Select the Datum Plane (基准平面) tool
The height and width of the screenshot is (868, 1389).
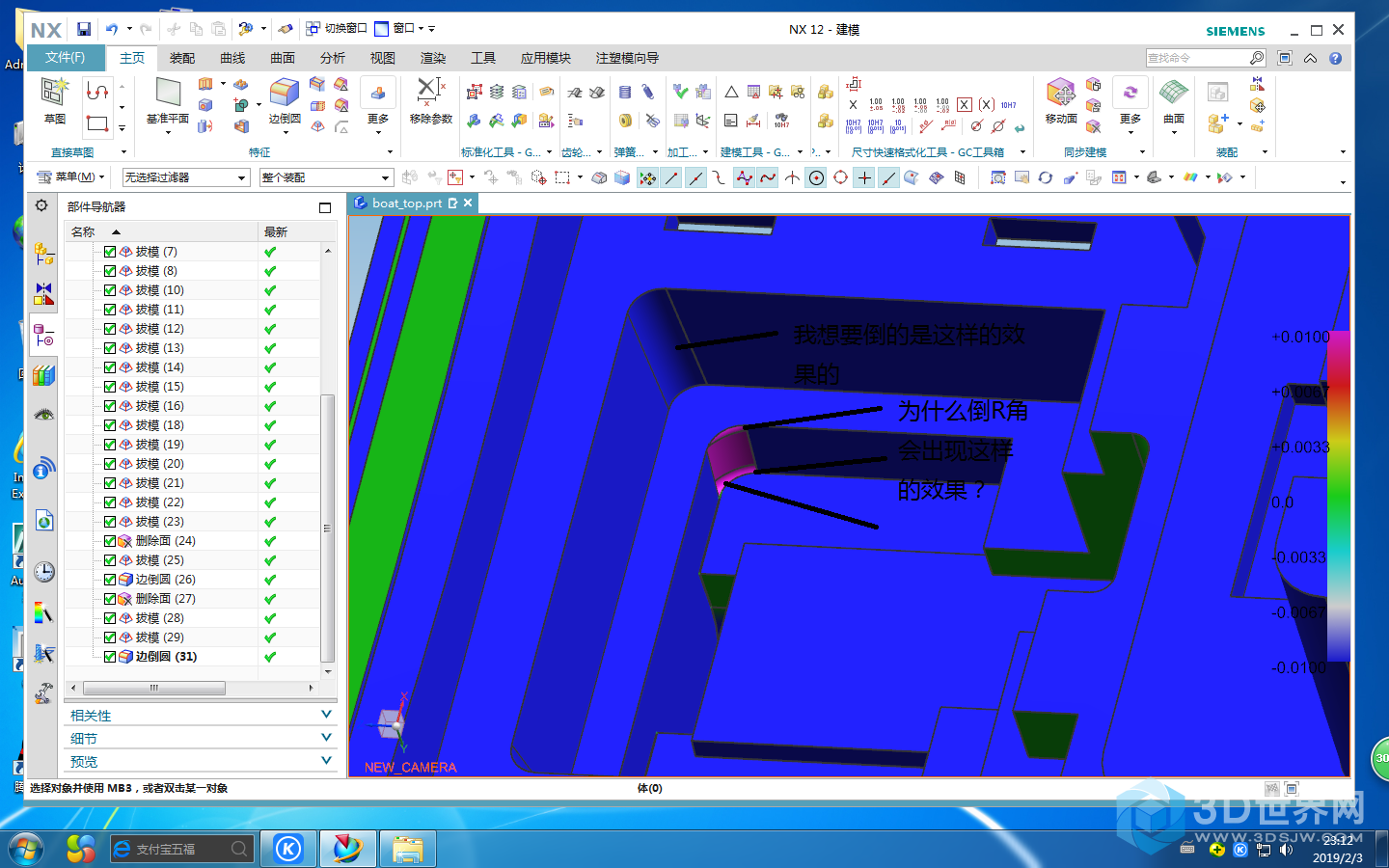(168, 94)
